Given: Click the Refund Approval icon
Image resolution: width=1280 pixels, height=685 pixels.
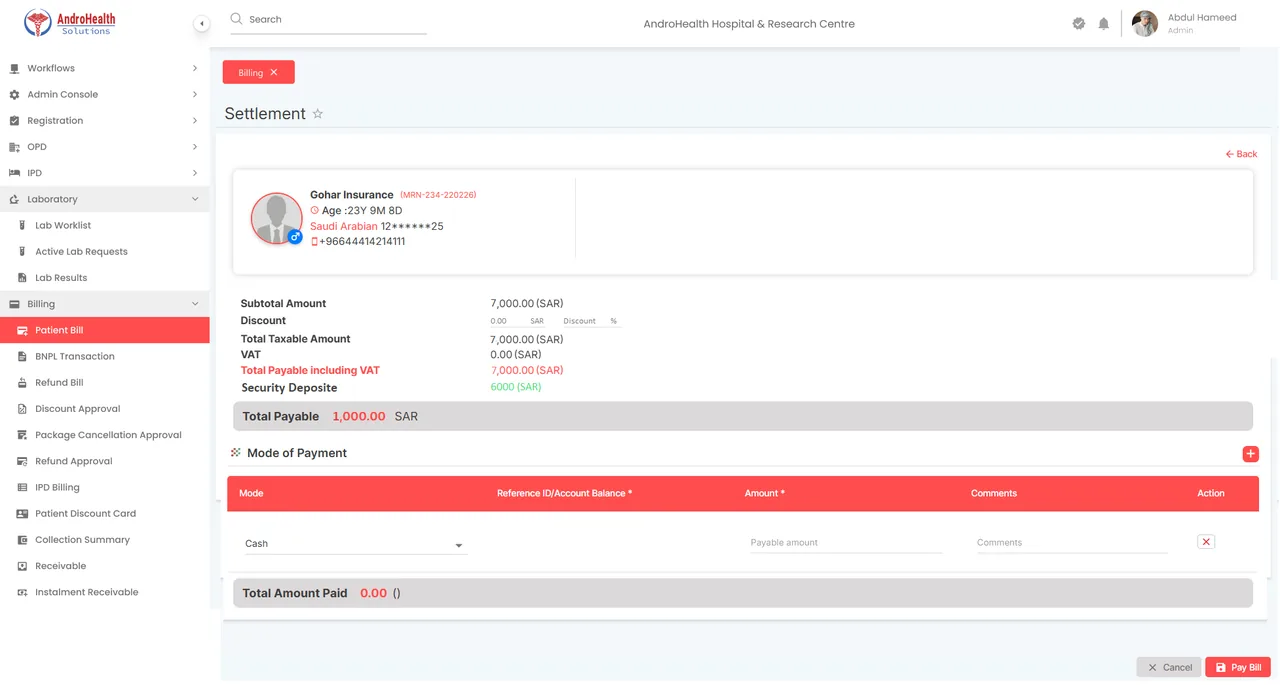Looking at the screenshot, I should [22, 461].
